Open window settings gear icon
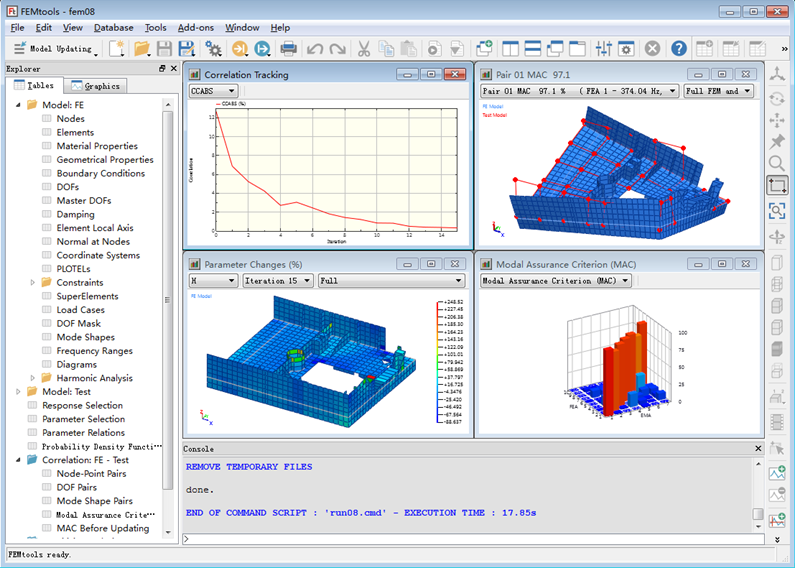Image resolution: width=795 pixels, height=569 pixels. [x=626, y=49]
